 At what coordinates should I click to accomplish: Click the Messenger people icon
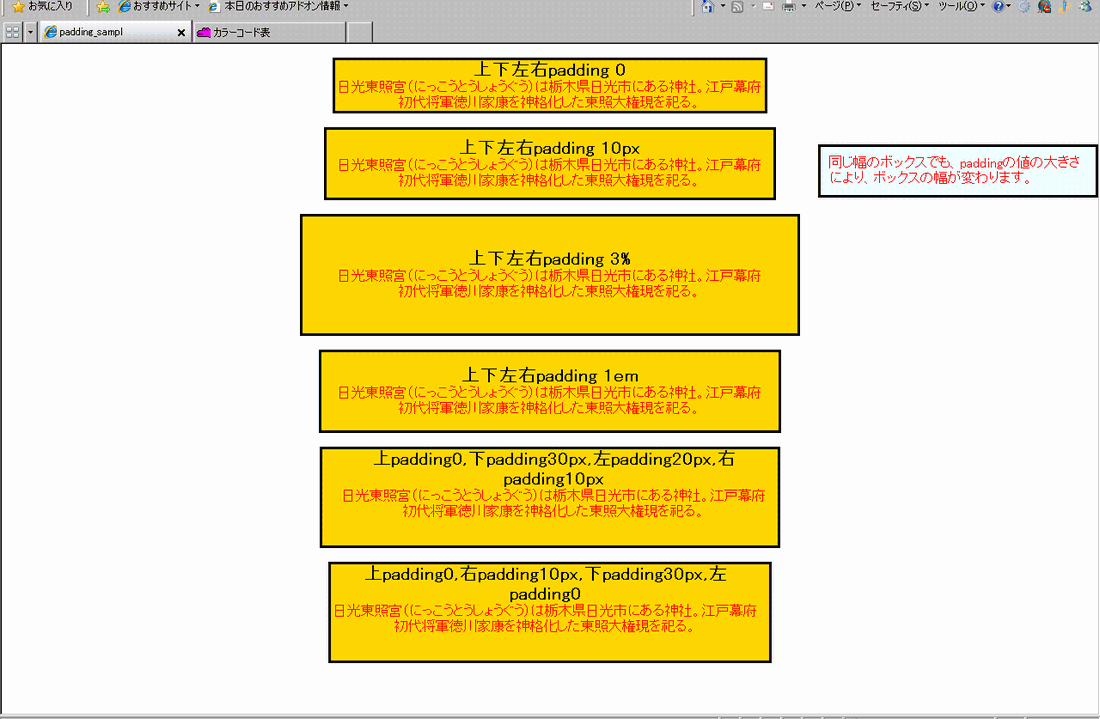point(1085,6)
